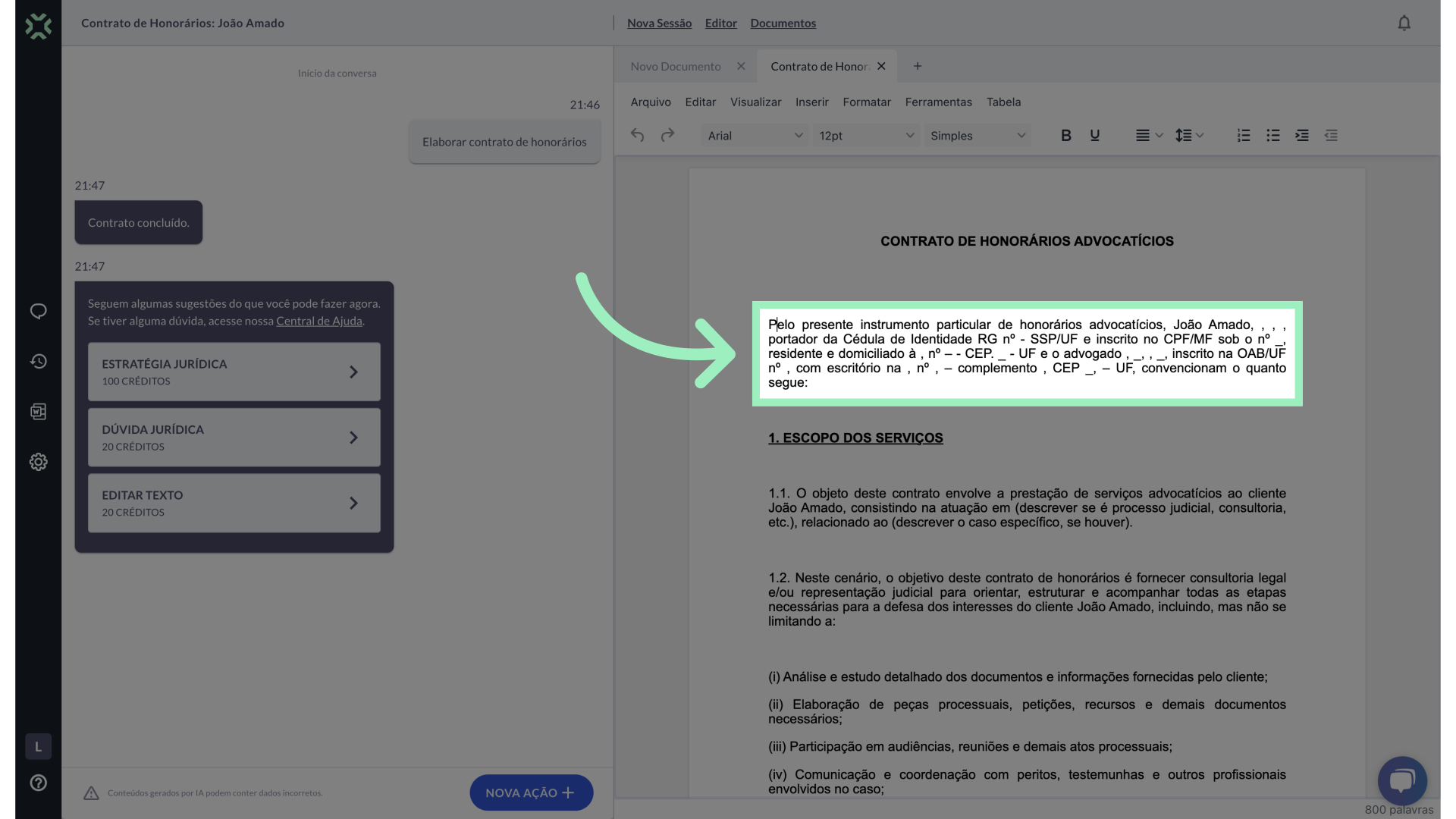Viewport: 1456px width, 819px height.
Task: Open the conversation history panel
Action: (38, 362)
